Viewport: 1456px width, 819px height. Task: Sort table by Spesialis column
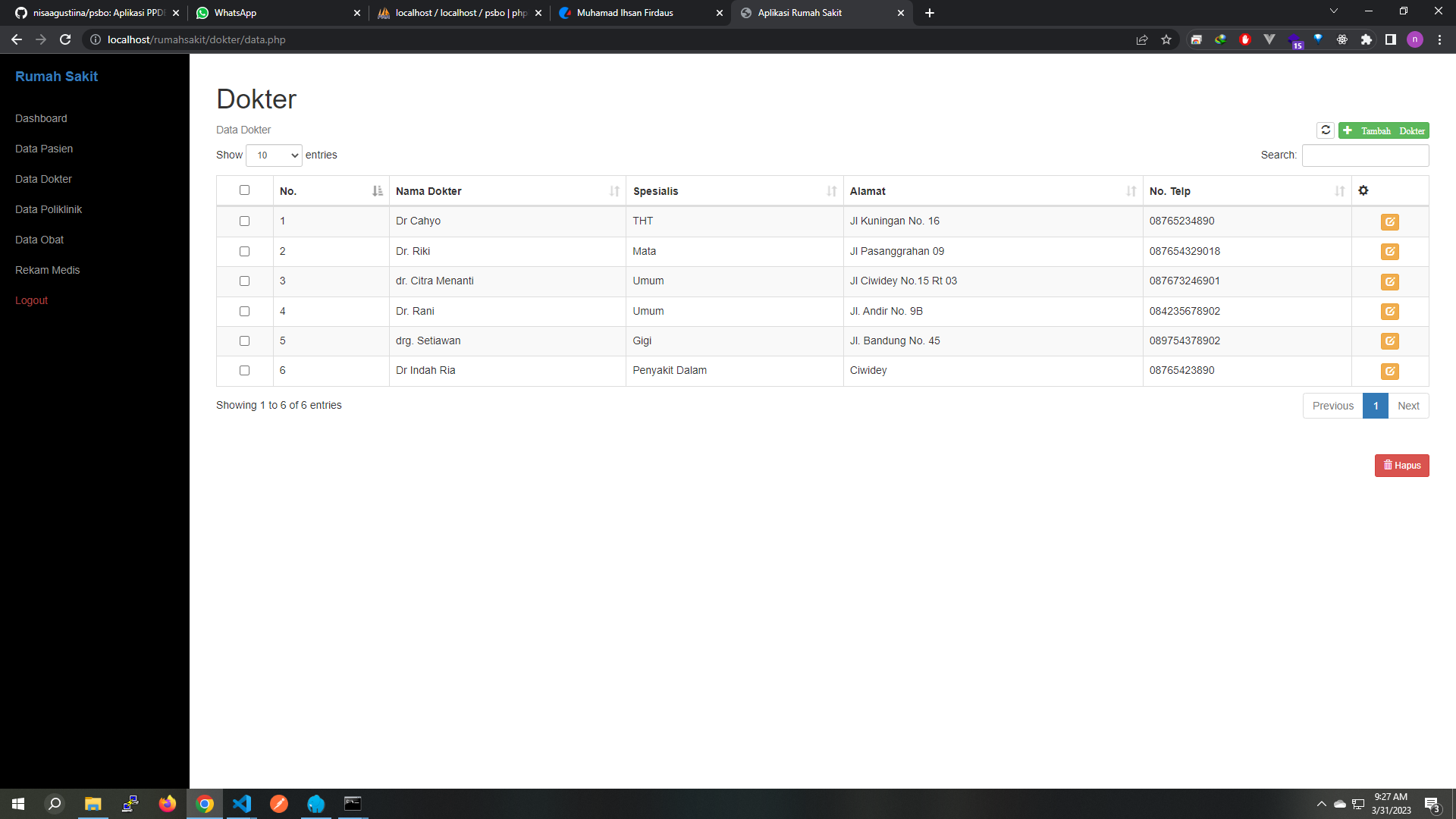(x=734, y=191)
